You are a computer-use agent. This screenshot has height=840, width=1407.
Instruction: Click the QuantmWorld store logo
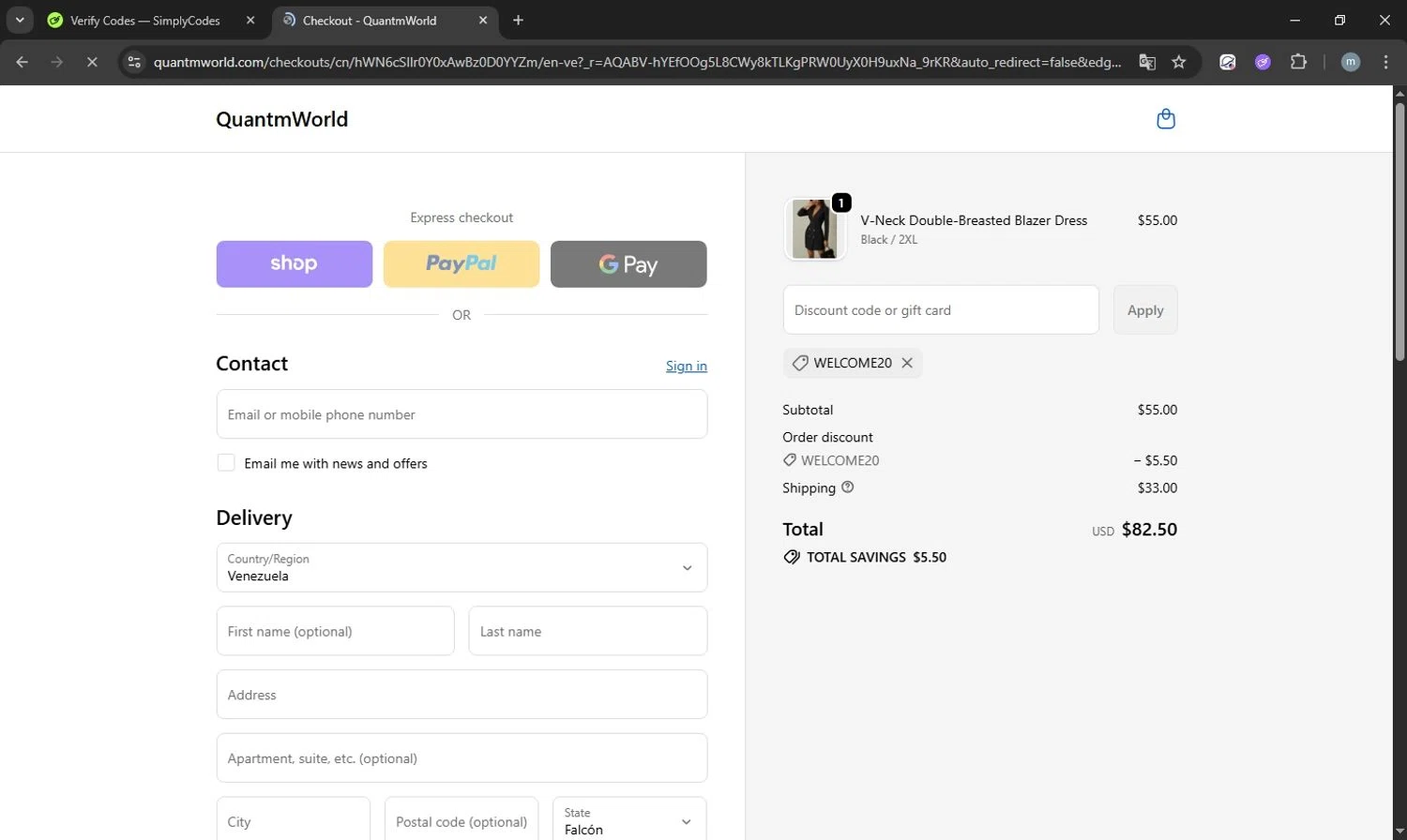pyautogui.click(x=281, y=119)
